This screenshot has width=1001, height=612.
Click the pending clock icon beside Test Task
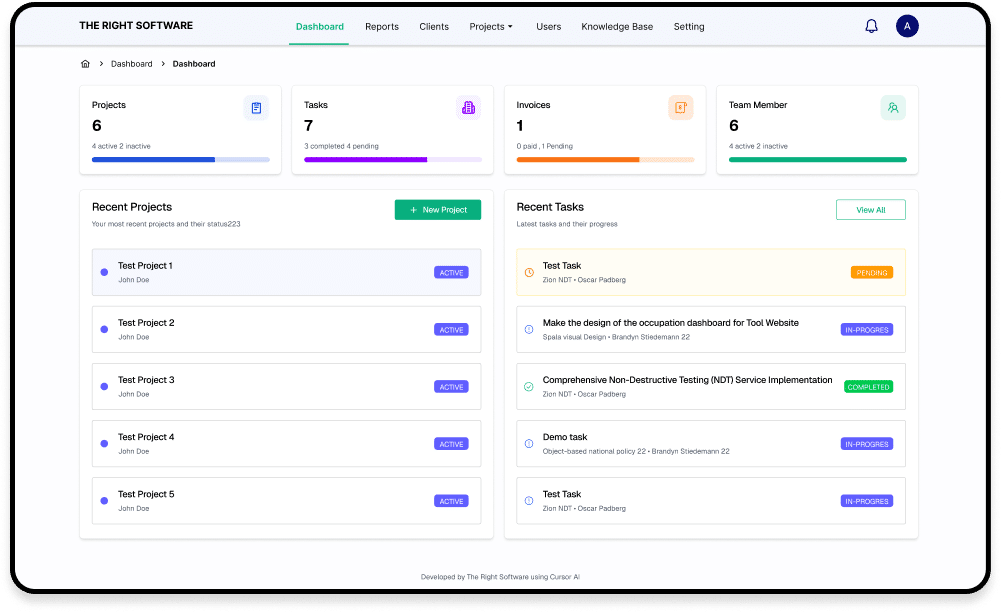click(528, 272)
